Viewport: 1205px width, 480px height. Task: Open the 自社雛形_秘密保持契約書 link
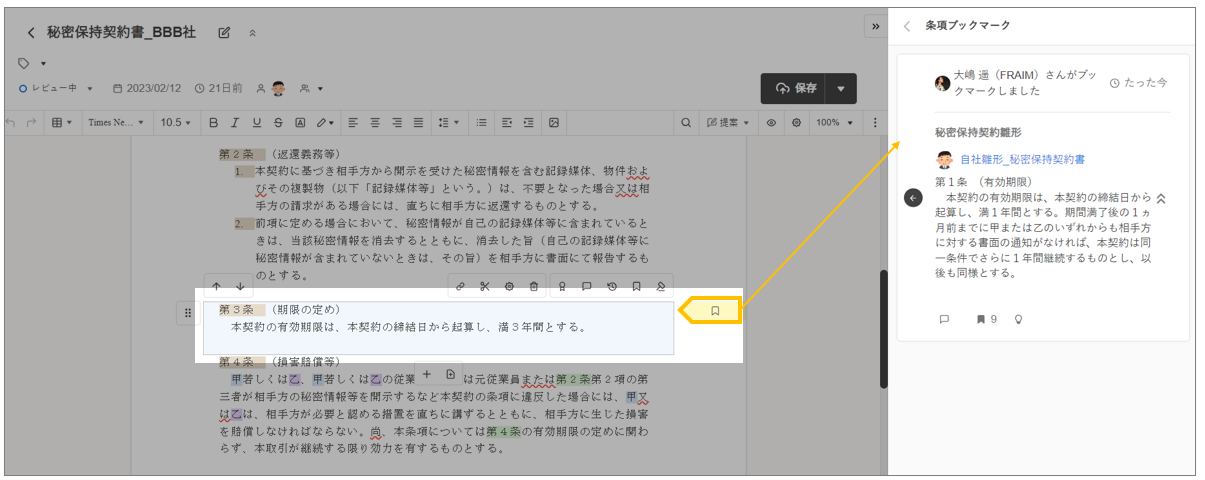[x=1022, y=159]
